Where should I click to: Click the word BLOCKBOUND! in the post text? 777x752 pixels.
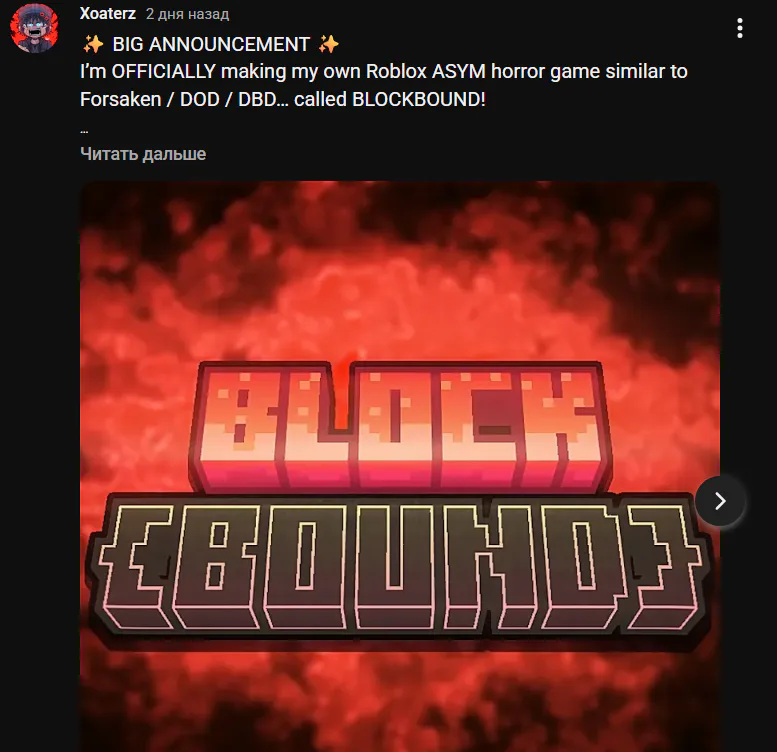pyautogui.click(x=419, y=100)
